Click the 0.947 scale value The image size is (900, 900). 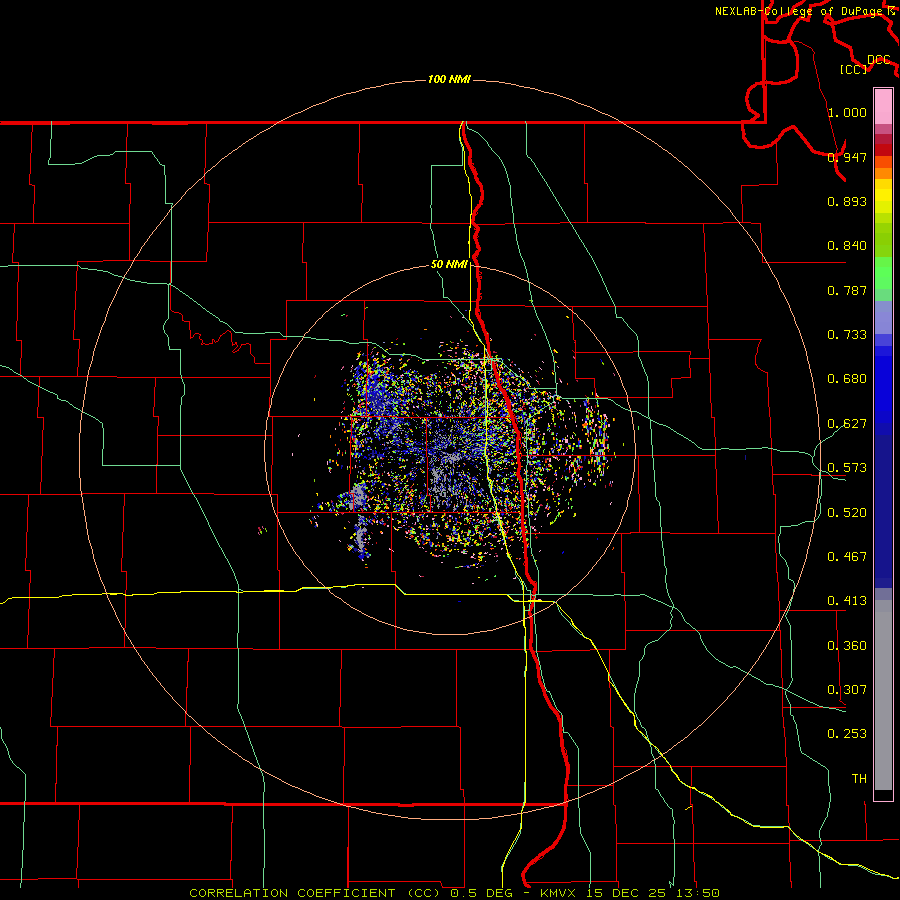coord(847,157)
